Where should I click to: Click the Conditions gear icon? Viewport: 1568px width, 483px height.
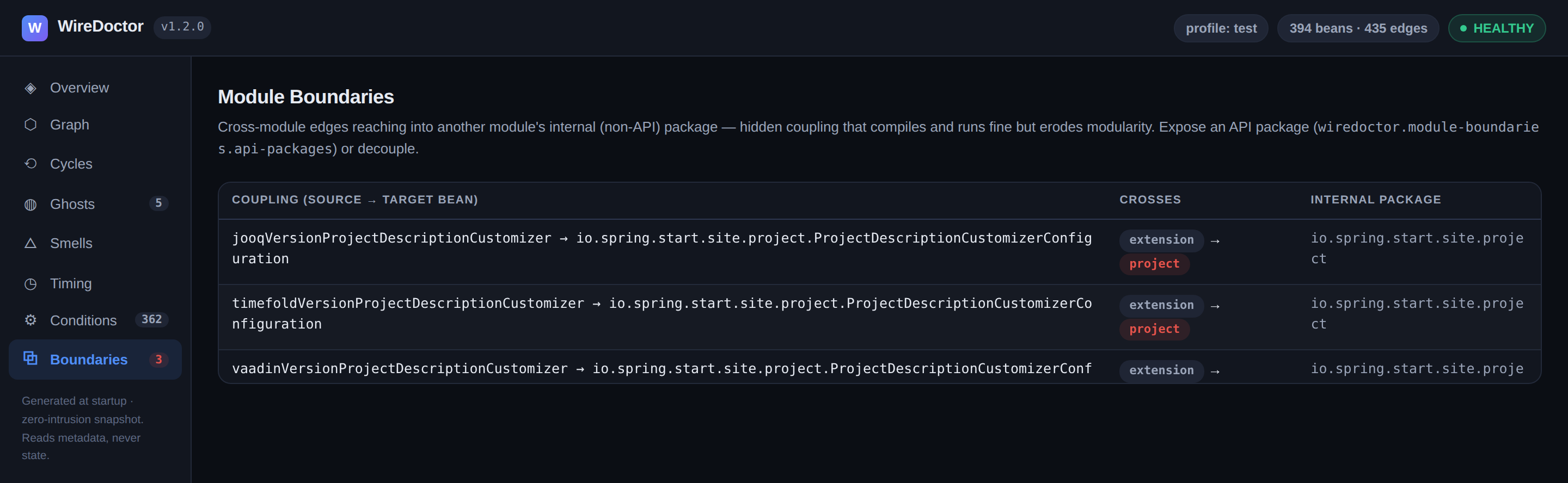click(30, 320)
